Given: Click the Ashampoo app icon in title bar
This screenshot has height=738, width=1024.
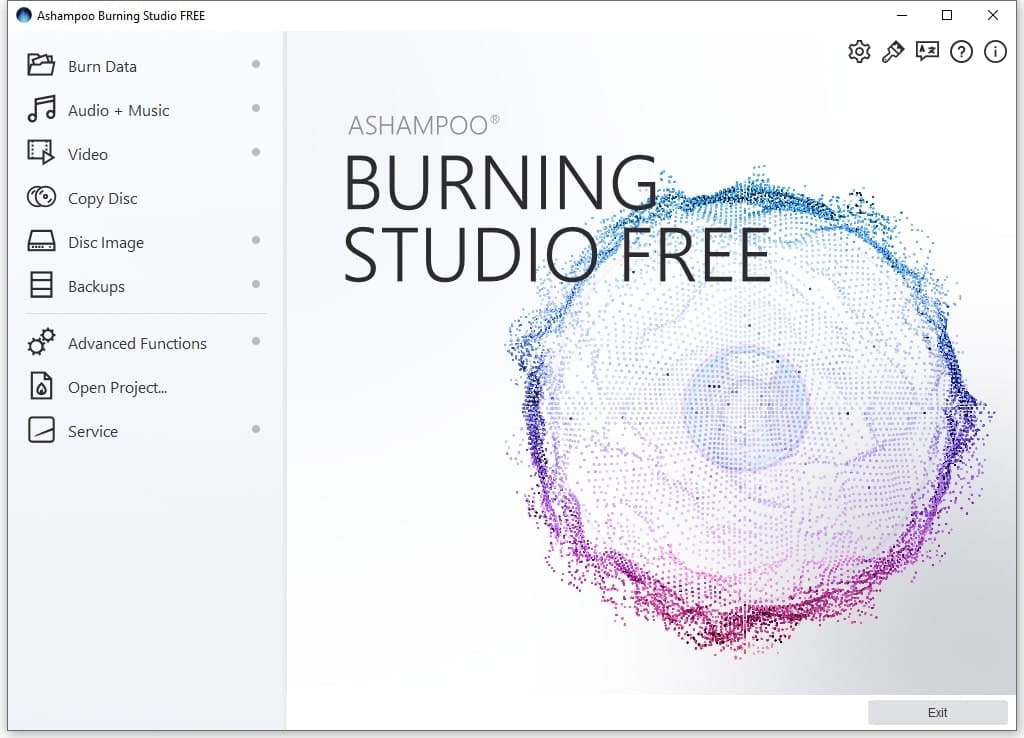Looking at the screenshot, I should 24,15.
